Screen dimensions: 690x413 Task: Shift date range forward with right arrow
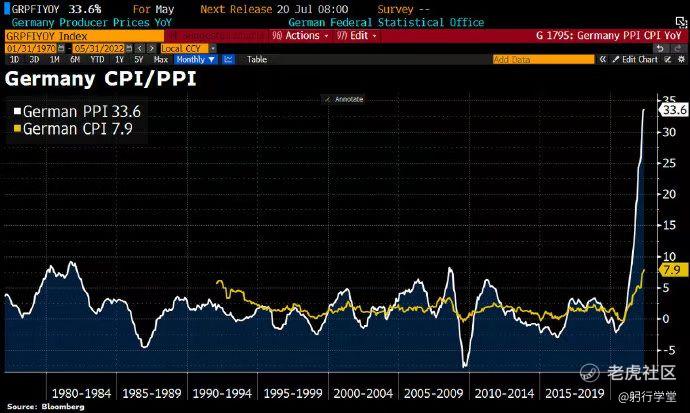tap(151, 48)
